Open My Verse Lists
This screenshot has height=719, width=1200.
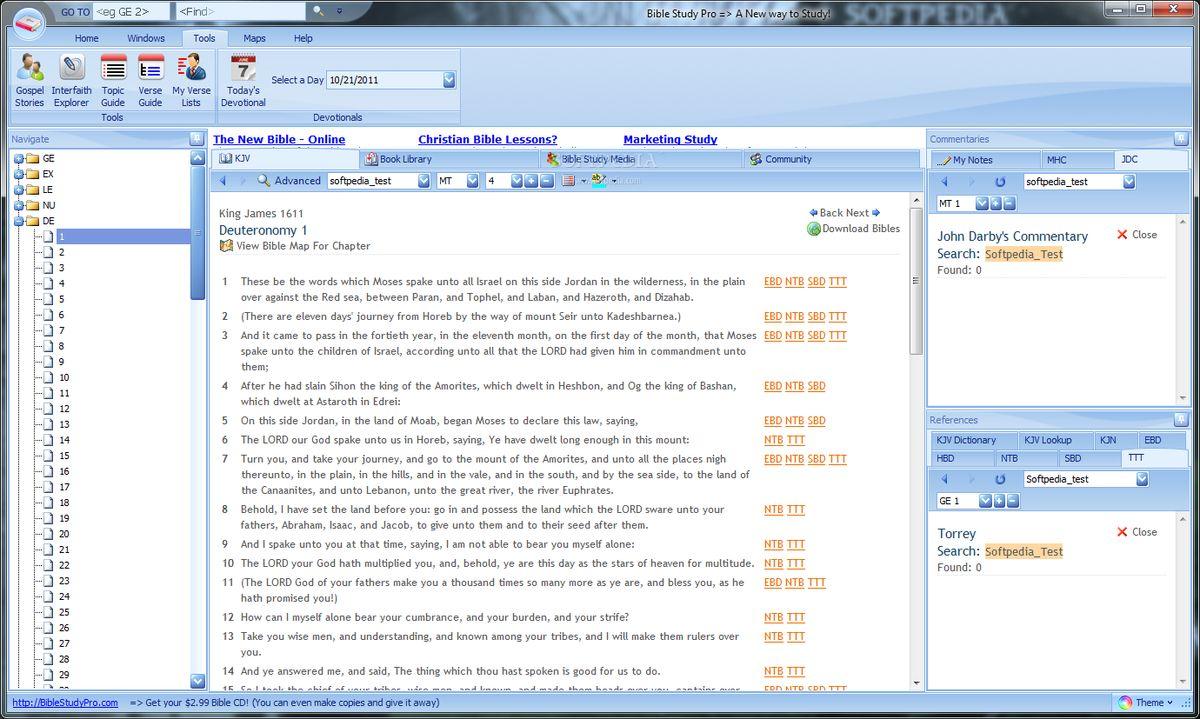coord(191,80)
